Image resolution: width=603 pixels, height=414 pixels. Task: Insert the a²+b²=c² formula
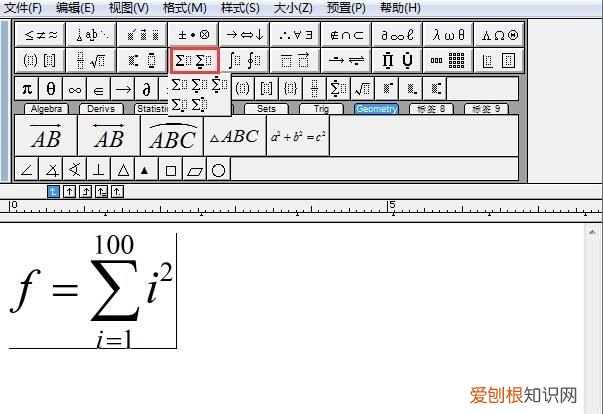(298, 136)
